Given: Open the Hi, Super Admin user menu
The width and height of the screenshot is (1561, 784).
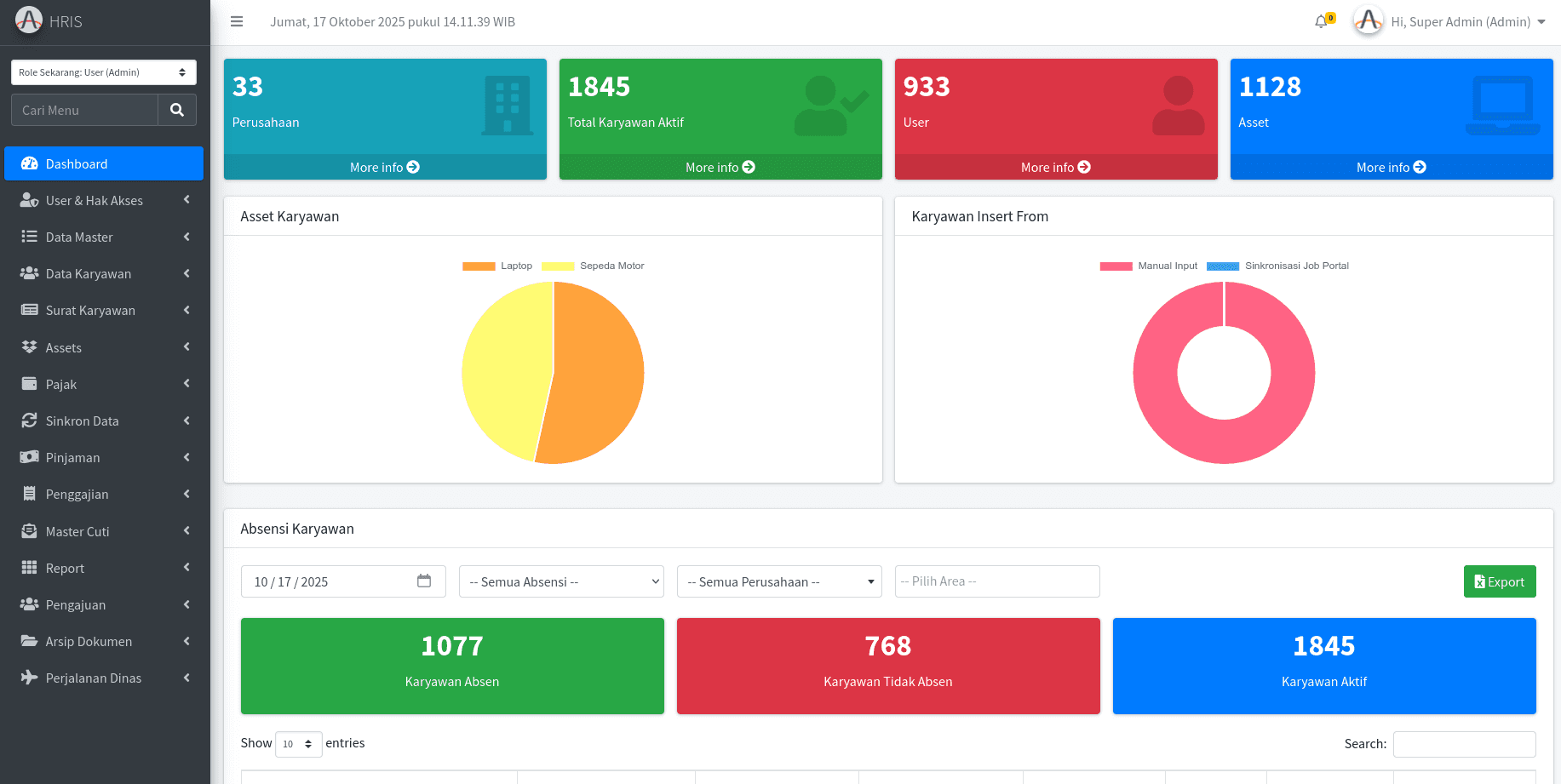Looking at the screenshot, I should (x=1468, y=22).
